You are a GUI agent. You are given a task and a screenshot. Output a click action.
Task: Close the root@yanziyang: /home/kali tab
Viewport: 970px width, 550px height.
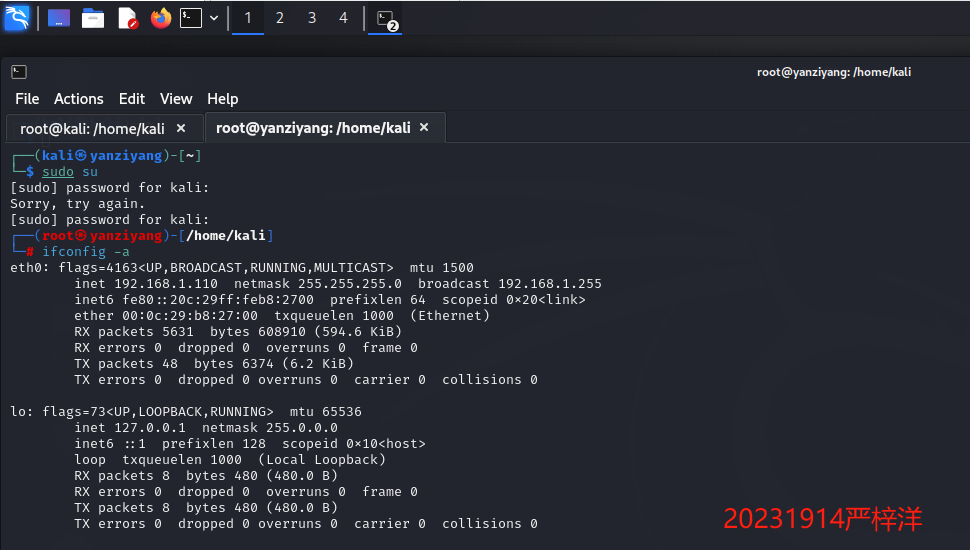tap(424, 127)
